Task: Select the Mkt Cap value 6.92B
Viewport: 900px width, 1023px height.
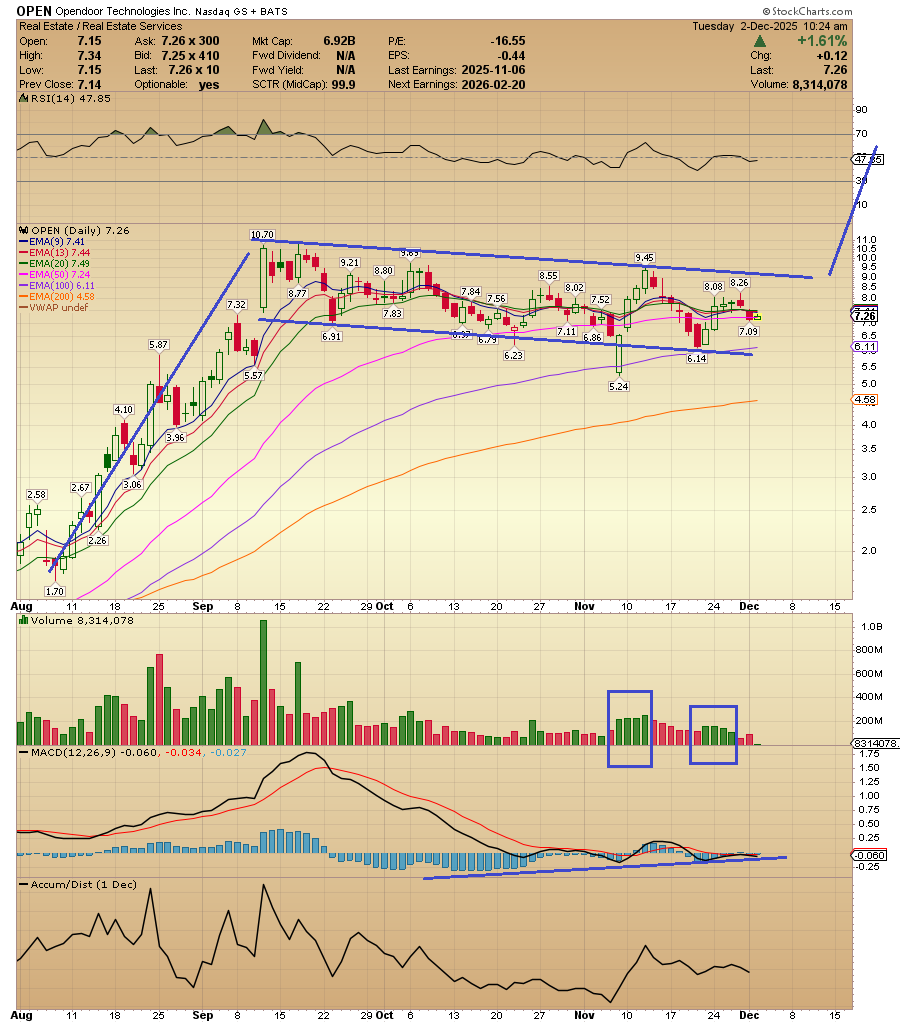Action: (x=339, y=41)
